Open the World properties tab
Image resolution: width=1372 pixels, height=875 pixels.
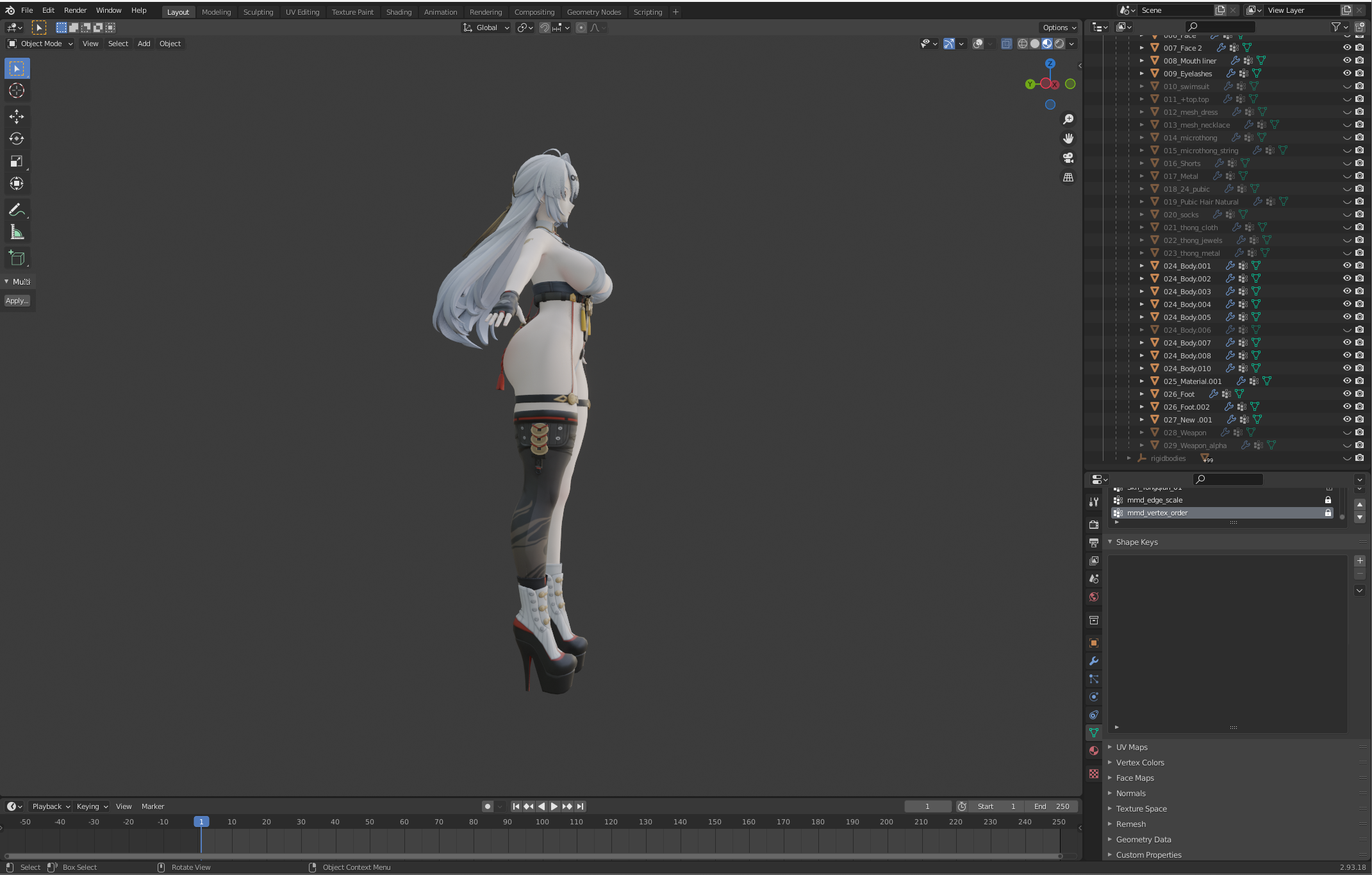tap(1094, 597)
